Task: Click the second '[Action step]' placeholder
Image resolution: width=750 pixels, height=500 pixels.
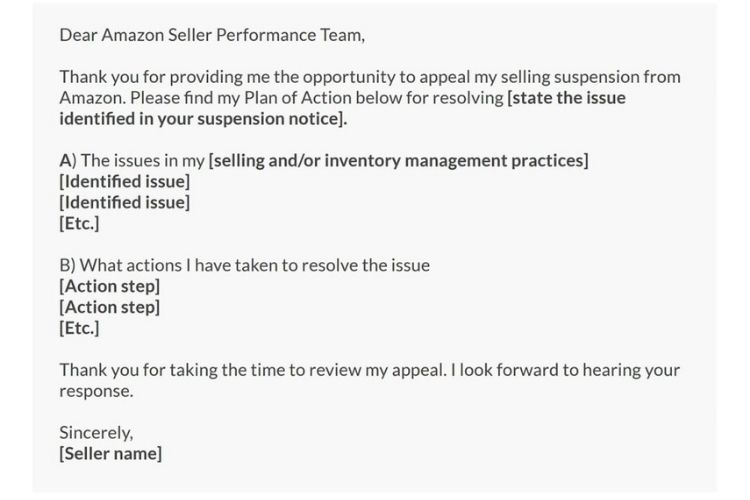Action: click(x=110, y=307)
